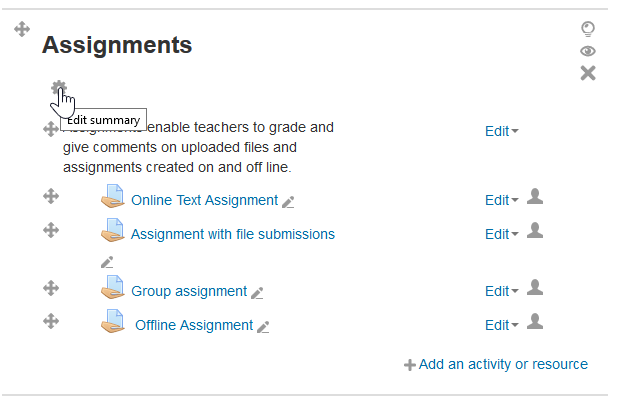Toggle group mode icon for Offline Assignment

535,321
